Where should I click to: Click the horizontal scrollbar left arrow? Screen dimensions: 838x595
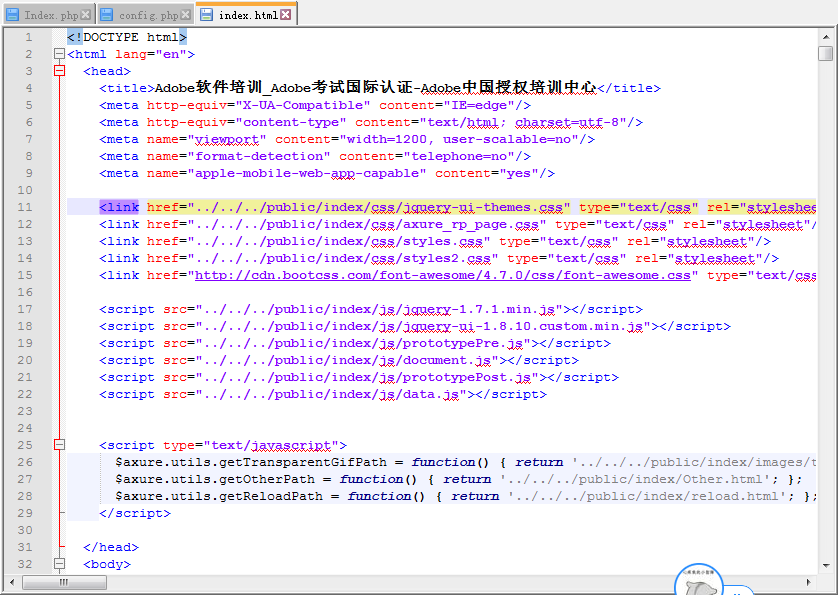click(x=12, y=582)
